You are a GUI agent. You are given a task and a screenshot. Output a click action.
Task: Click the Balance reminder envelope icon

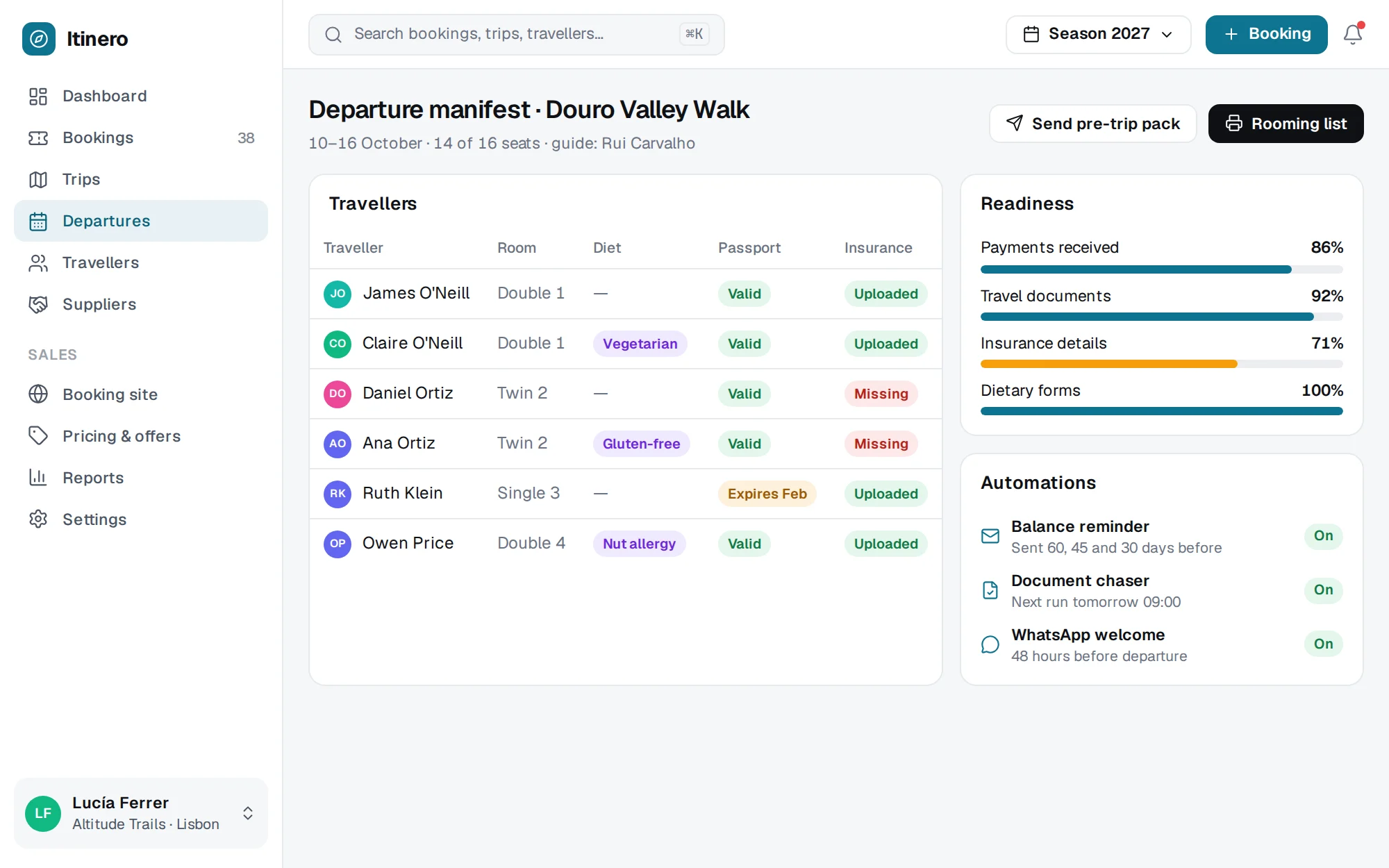point(990,536)
